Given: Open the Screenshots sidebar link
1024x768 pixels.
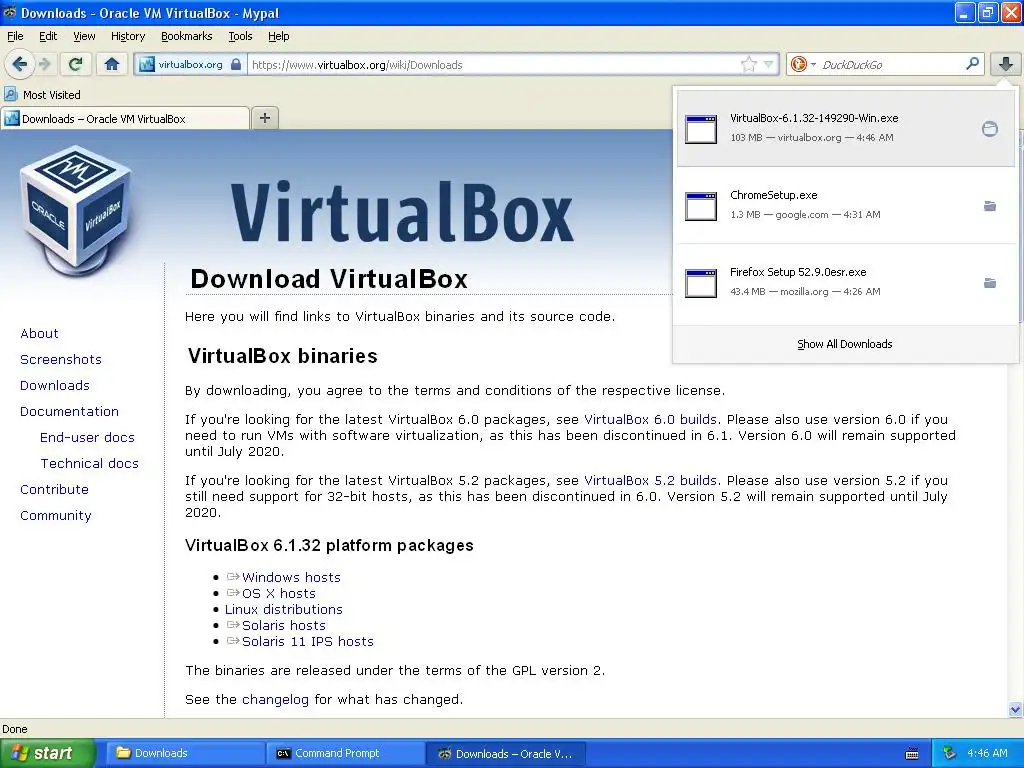Looking at the screenshot, I should click(x=61, y=359).
